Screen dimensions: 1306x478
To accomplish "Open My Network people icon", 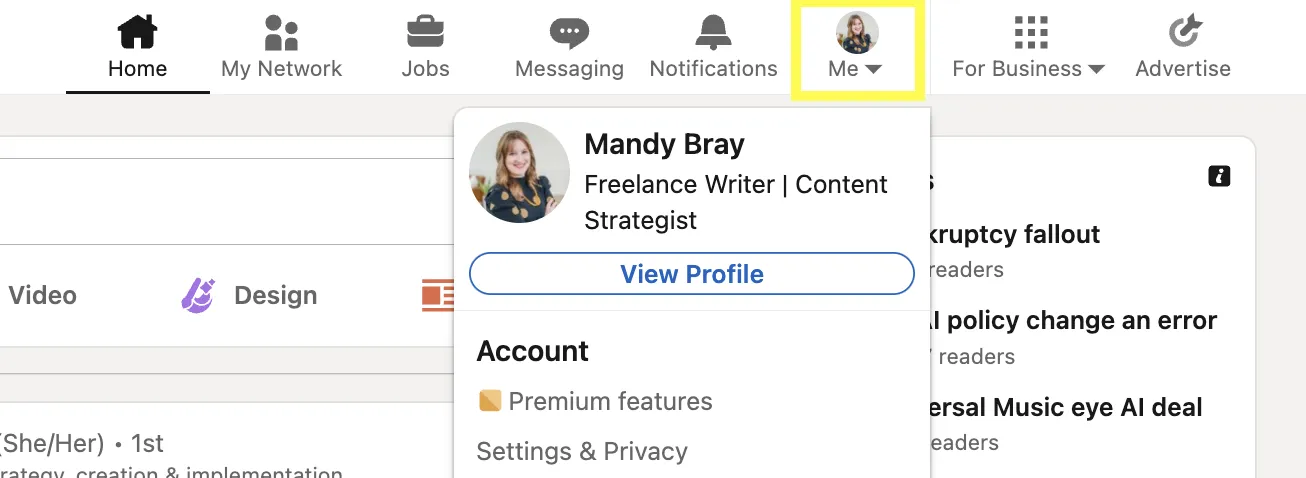I will pyautogui.click(x=281, y=32).
